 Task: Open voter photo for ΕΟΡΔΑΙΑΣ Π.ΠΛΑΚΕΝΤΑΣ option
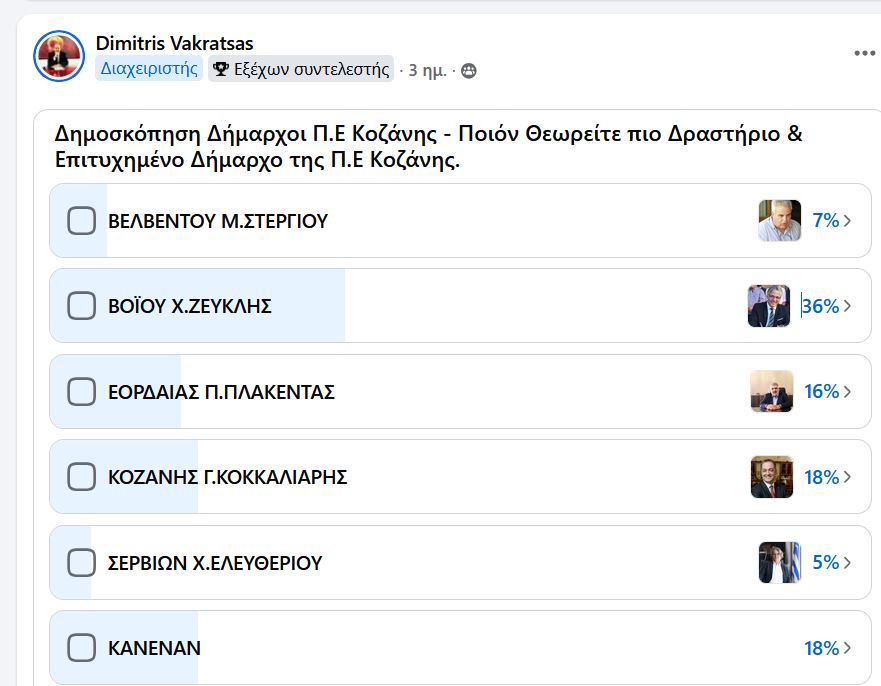pos(771,391)
